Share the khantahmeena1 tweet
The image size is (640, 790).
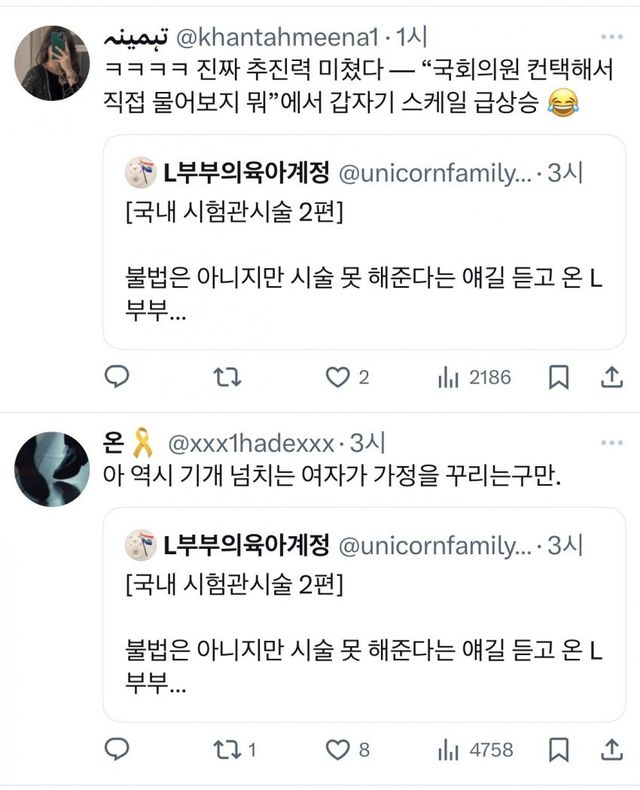tap(611, 377)
